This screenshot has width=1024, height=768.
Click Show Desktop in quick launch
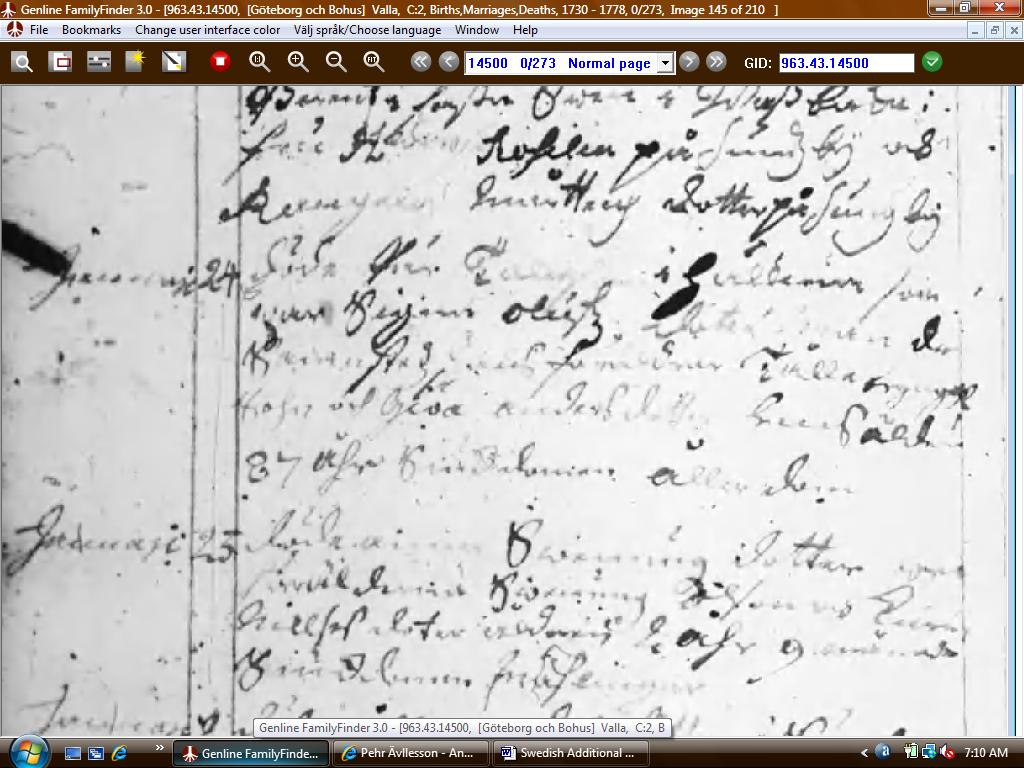click(72, 754)
